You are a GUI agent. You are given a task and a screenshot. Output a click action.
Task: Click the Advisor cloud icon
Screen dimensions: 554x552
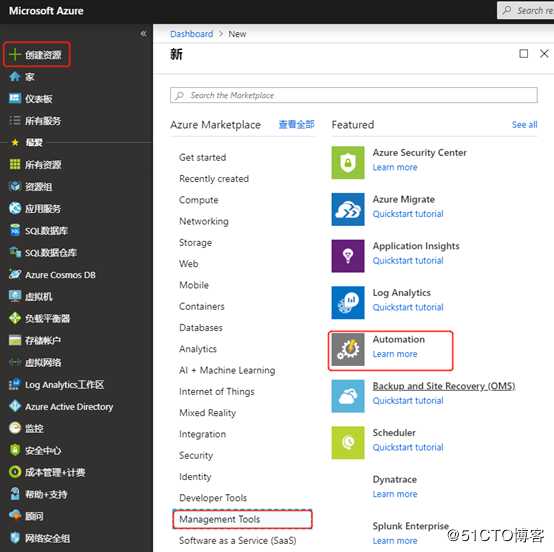15,515
